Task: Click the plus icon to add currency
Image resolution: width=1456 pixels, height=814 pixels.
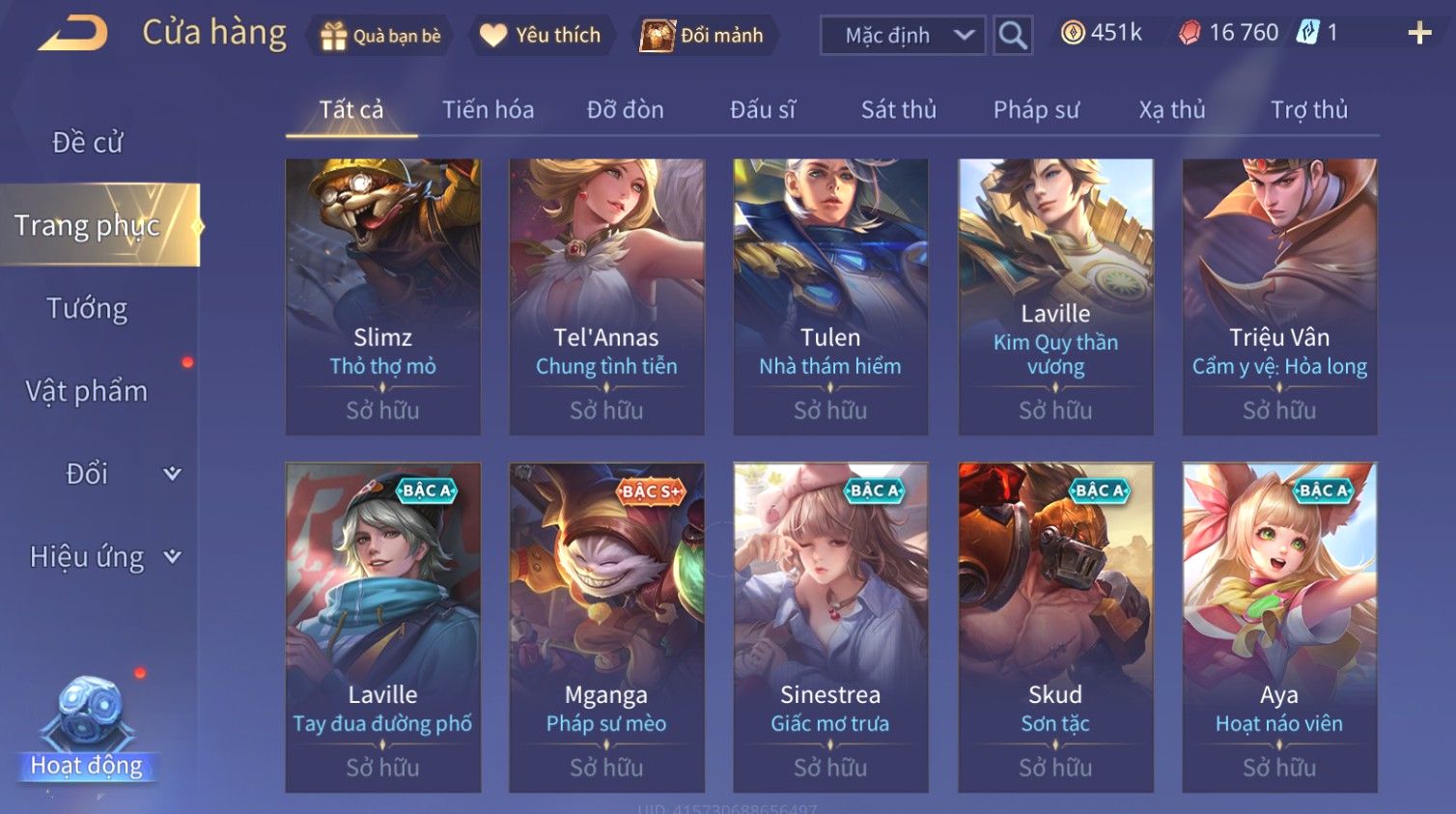Action: tap(1419, 33)
